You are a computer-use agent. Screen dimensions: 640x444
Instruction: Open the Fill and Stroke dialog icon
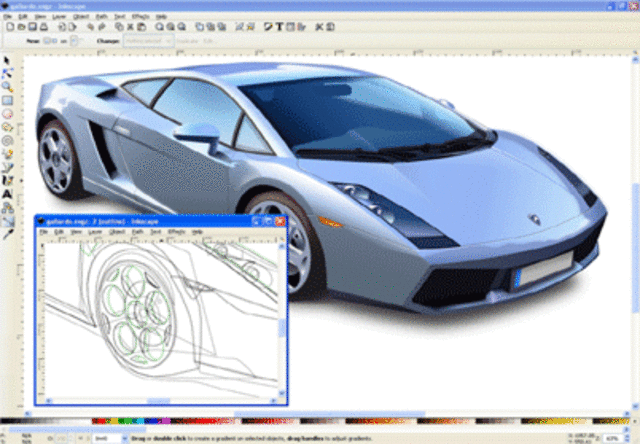(268, 27)
